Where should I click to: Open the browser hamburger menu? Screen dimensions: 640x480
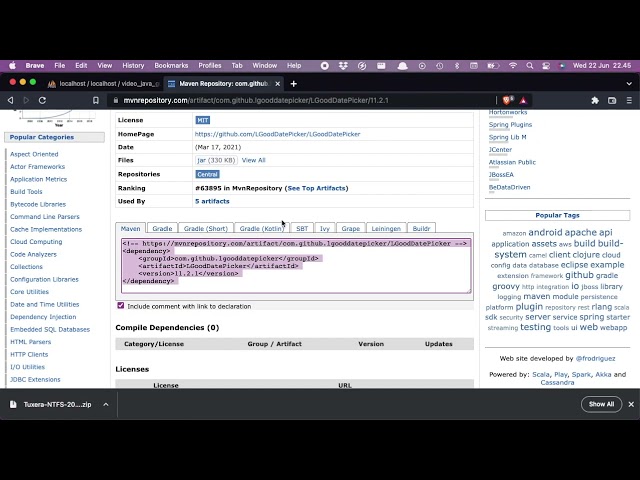click(629, 100)
